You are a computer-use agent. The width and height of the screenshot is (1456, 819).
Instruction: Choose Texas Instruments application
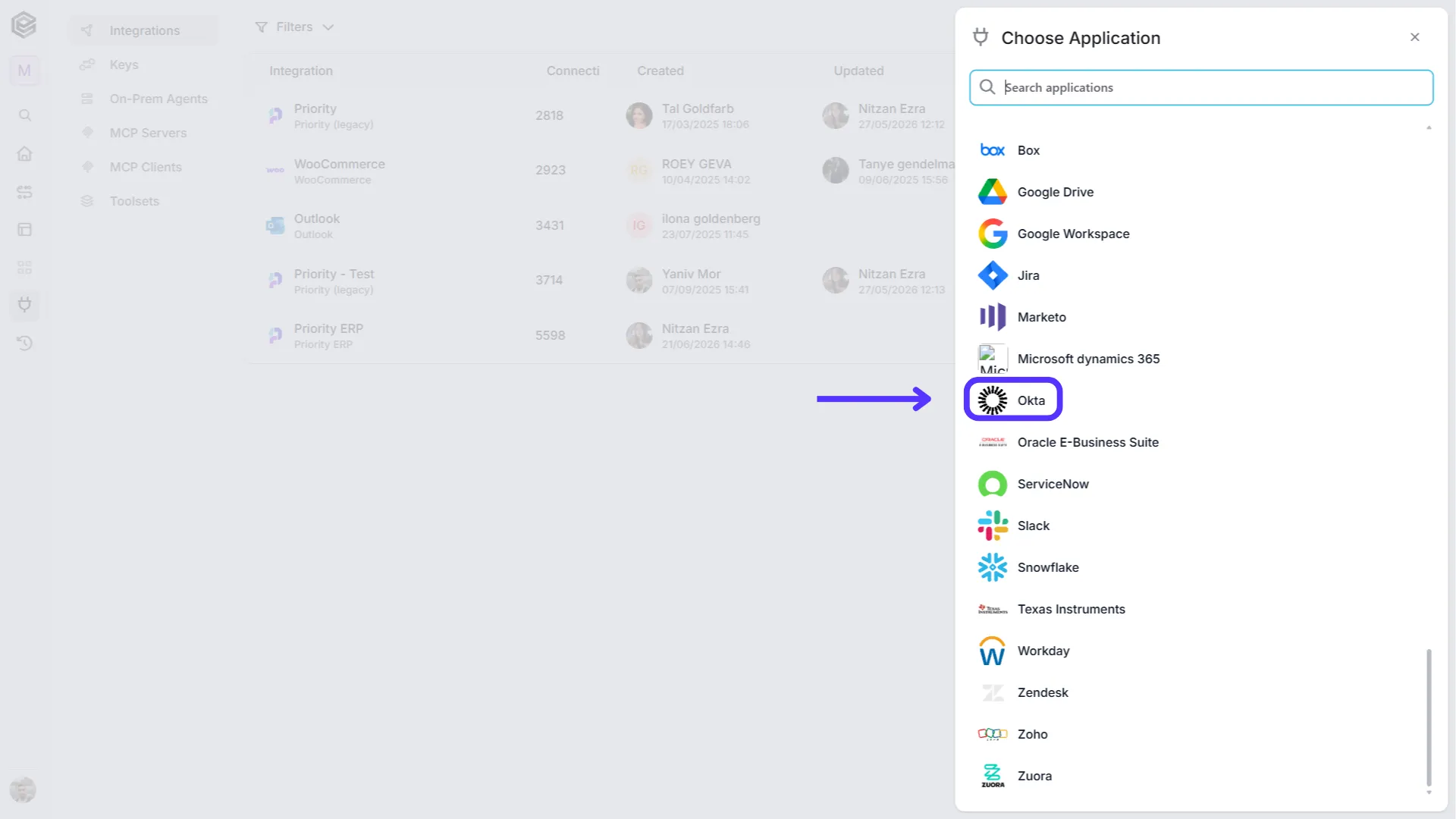tap(1200, 609)
